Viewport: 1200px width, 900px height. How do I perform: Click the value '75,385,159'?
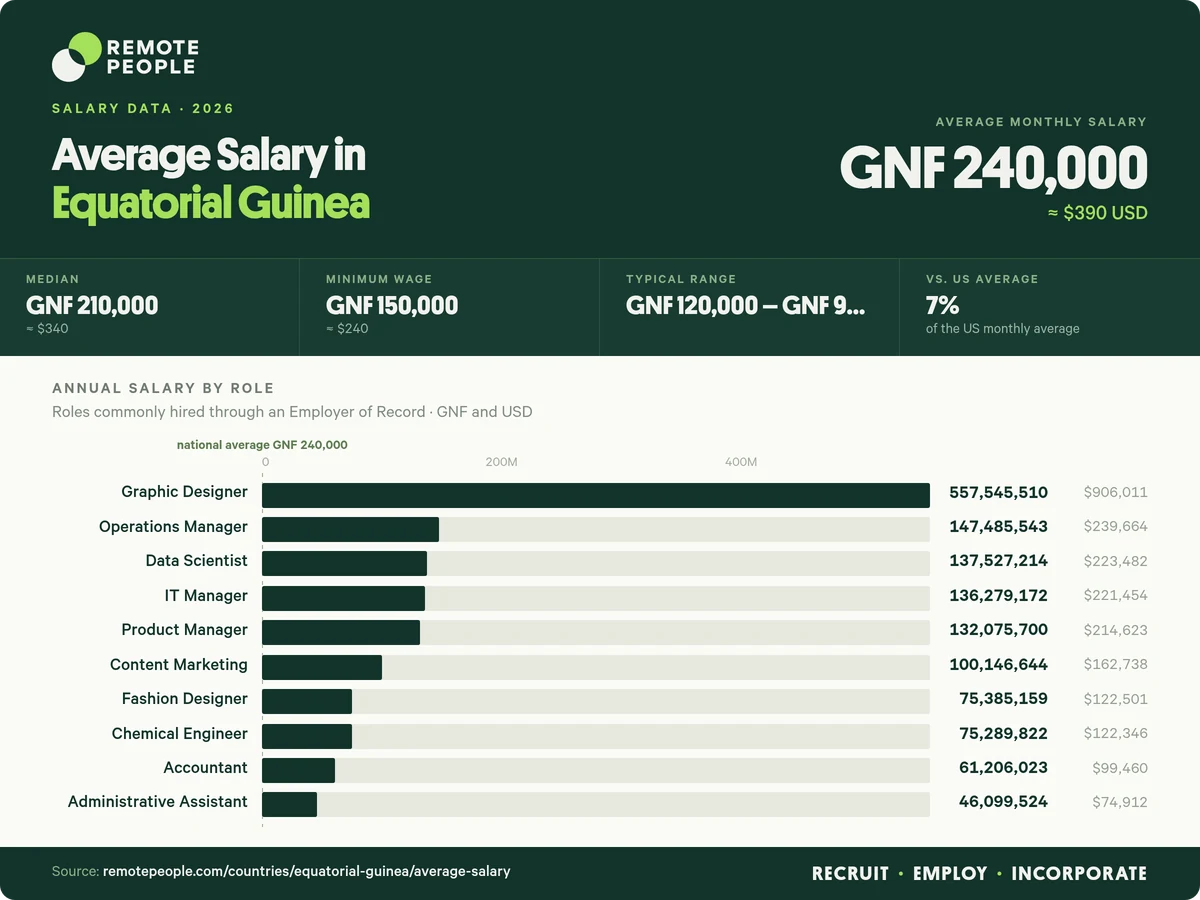(x=1004, y=699)
